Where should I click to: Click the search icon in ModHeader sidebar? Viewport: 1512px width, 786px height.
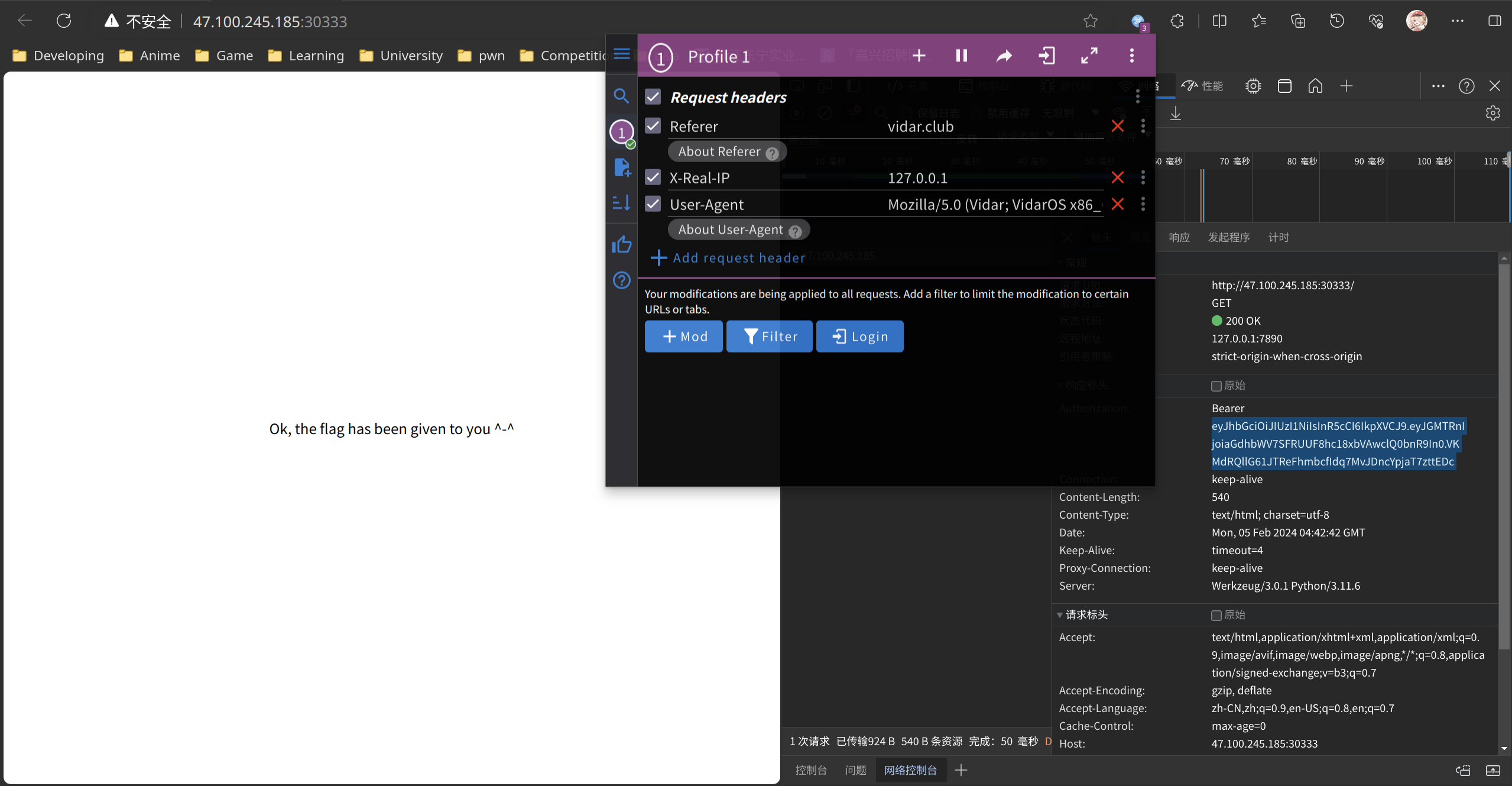[x=621, y=96]
